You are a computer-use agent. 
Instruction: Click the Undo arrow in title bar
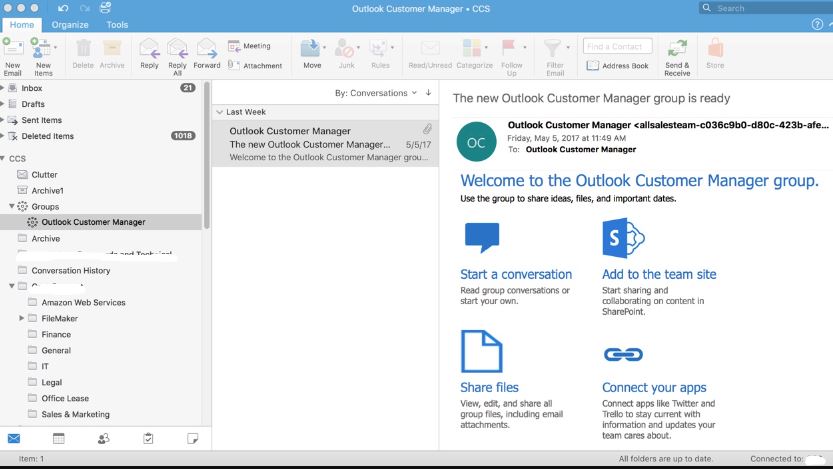pos(63,8)
